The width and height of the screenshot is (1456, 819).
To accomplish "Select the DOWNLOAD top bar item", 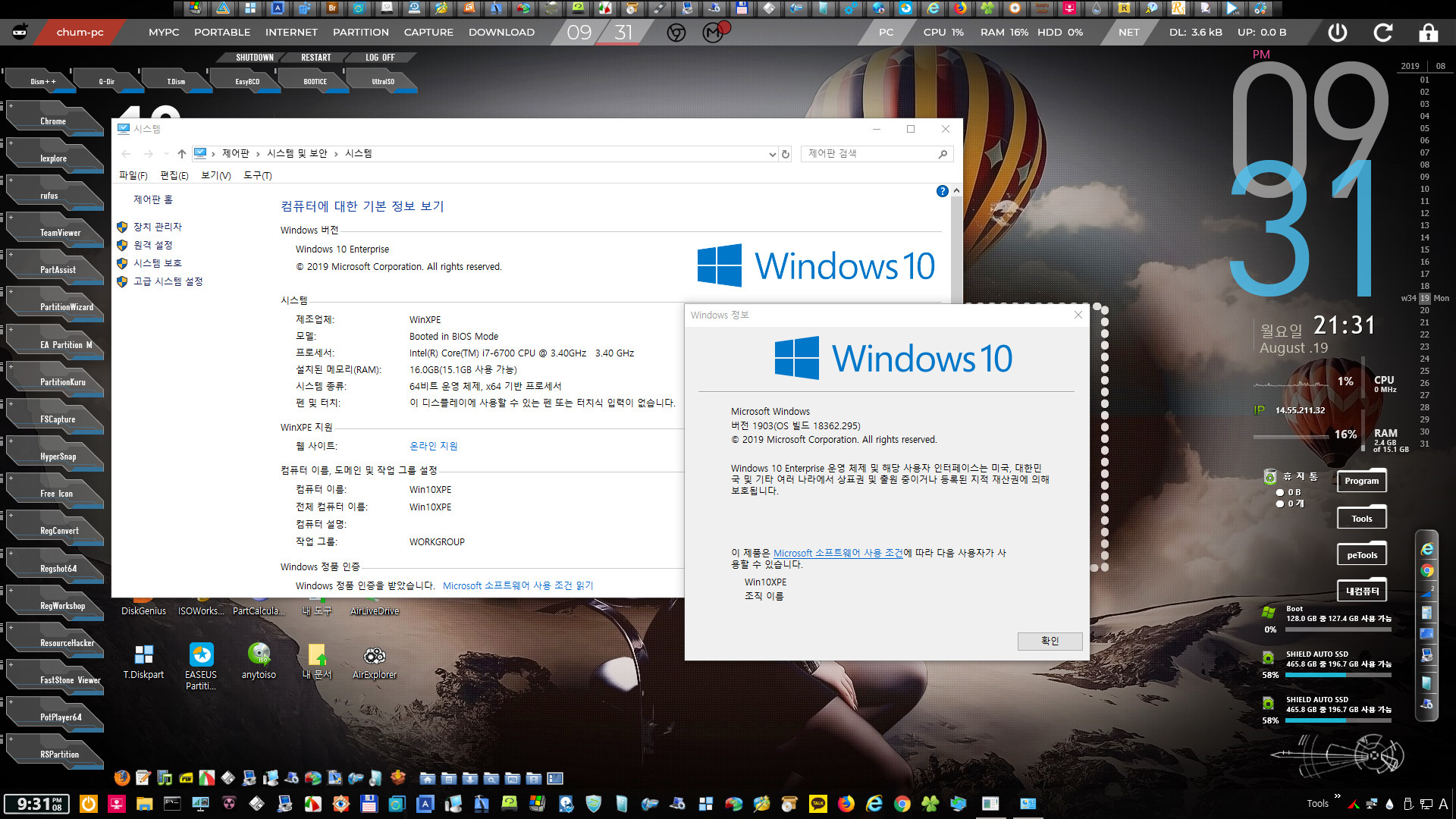I will pos(501,33).
